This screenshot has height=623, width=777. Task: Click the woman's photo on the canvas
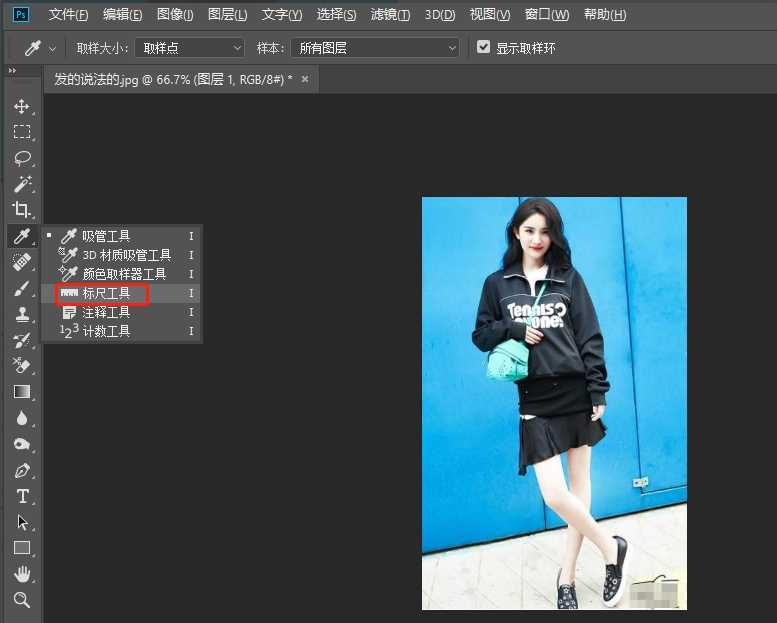tap(554, 402)
